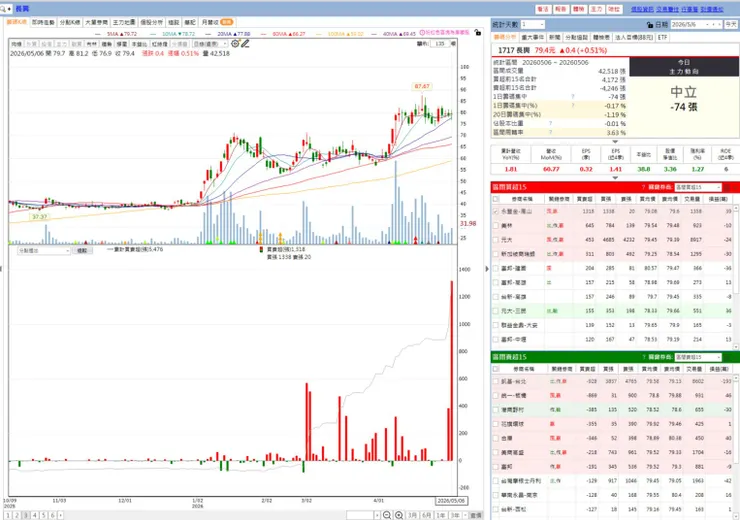Click help mark beside 區間周轉率 row
Screen dimensions: 740x520
pos(550,132)
